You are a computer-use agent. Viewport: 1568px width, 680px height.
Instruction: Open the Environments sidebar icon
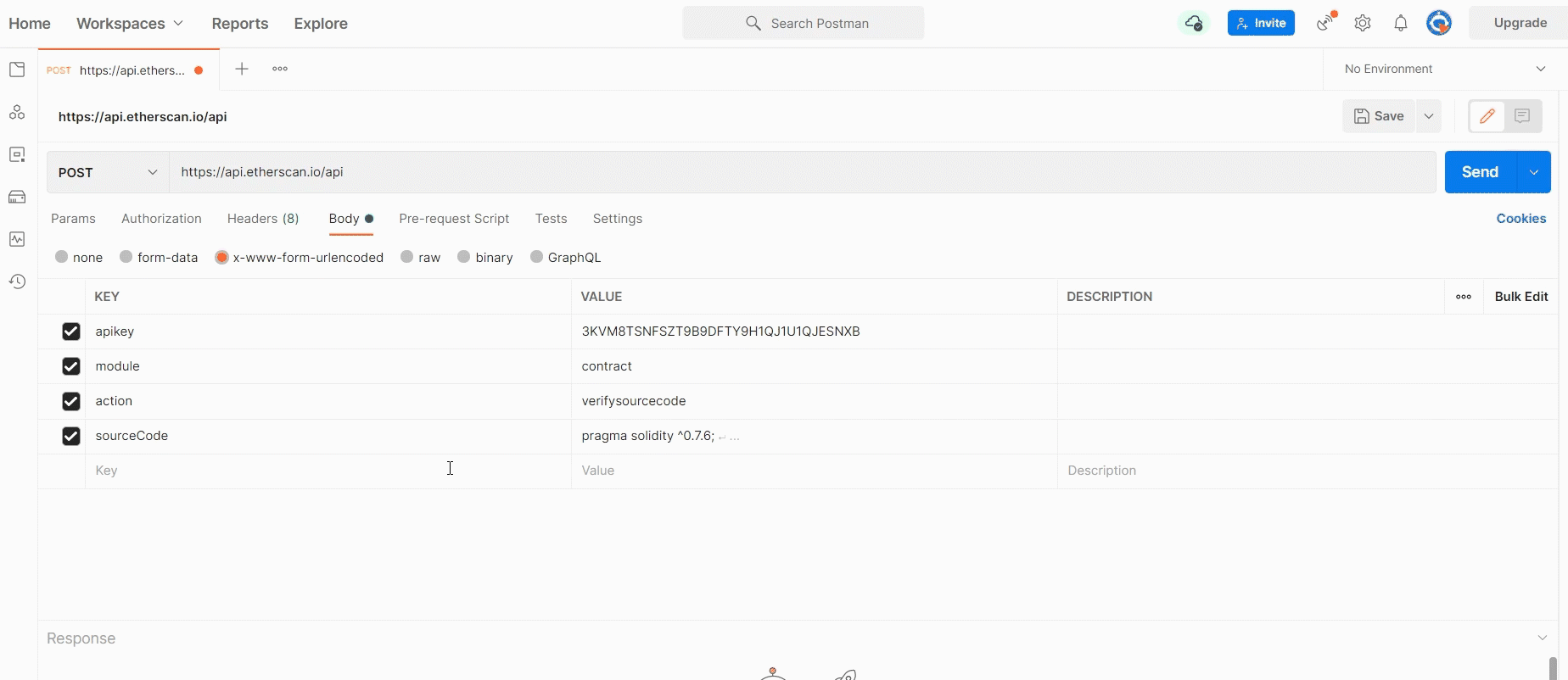(x=17, y=154)
